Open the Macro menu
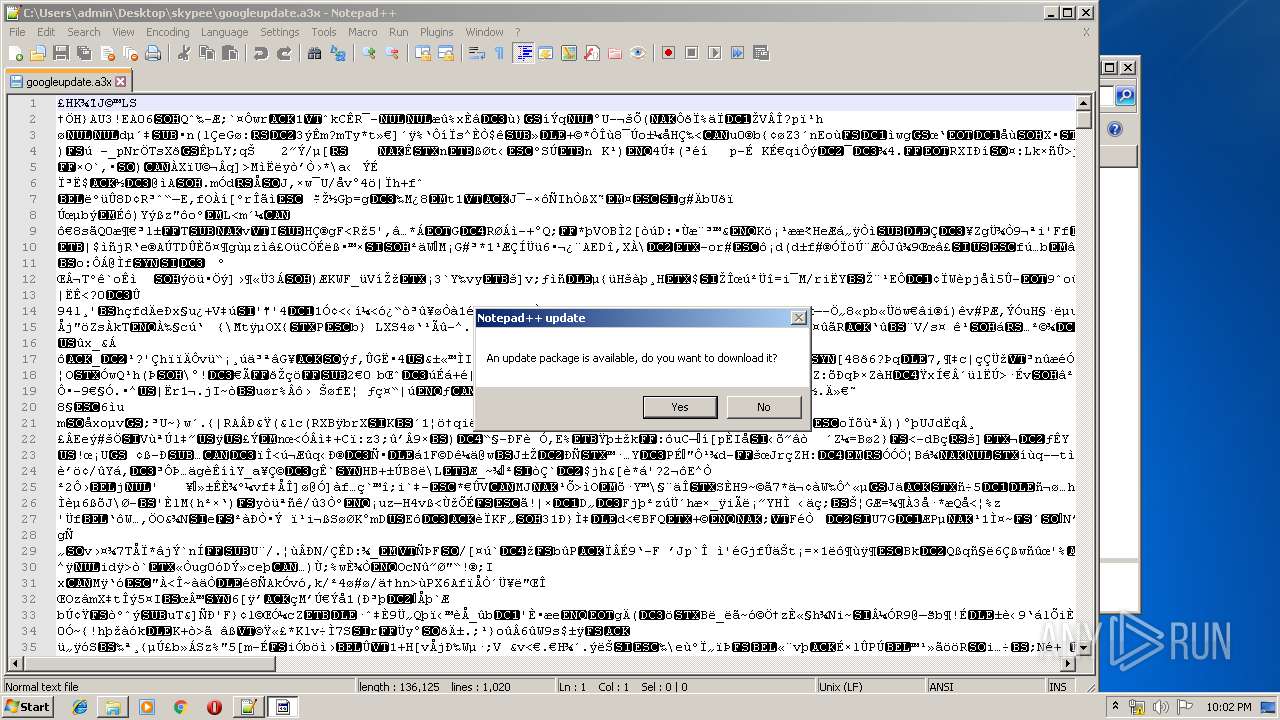This screenshot has height=720, width=1280. [362, 32]
